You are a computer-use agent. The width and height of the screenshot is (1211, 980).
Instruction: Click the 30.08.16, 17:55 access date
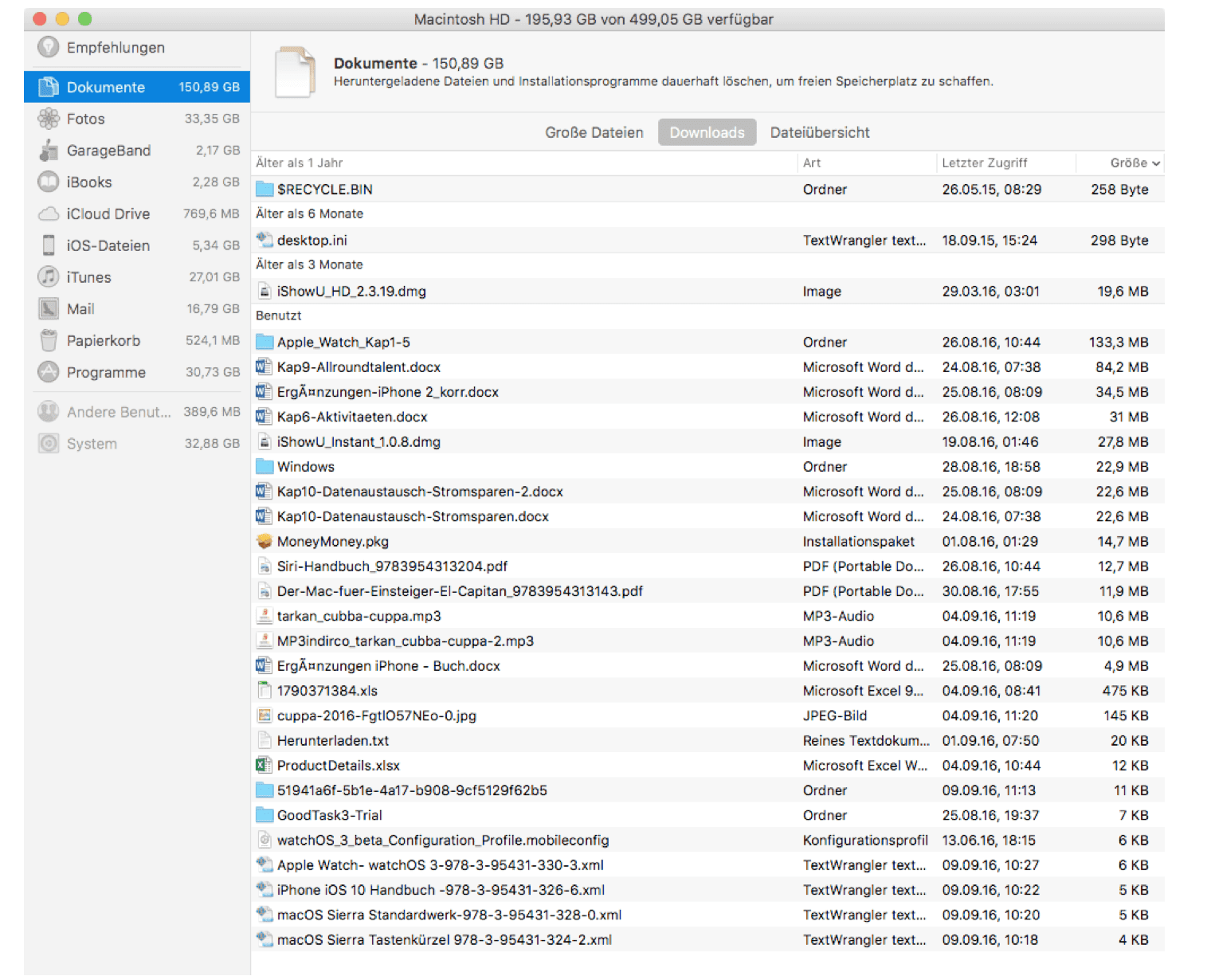tap(990, 591)
